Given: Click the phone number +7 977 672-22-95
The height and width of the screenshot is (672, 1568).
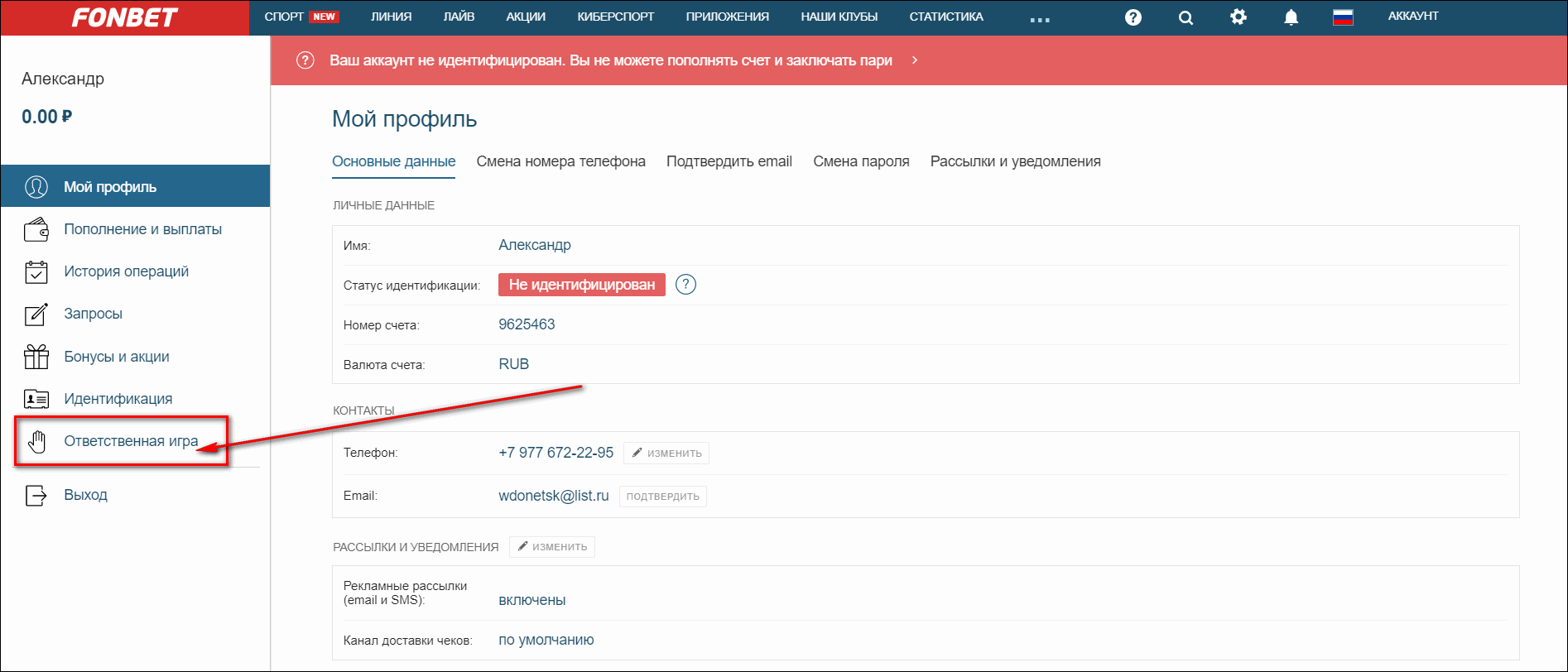Looking at the screenshot, I should (556, 453).
